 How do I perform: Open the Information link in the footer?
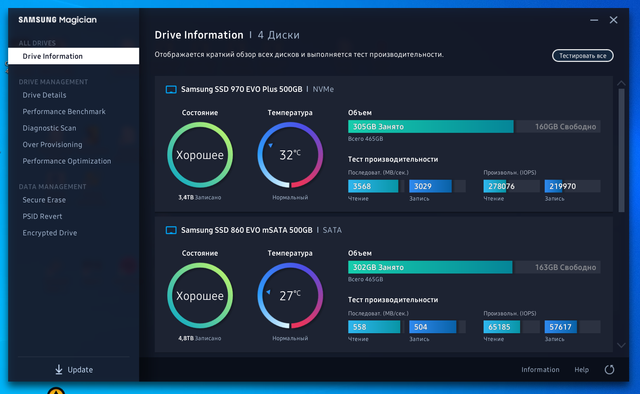pyautogui.click(x=540, y=370)
